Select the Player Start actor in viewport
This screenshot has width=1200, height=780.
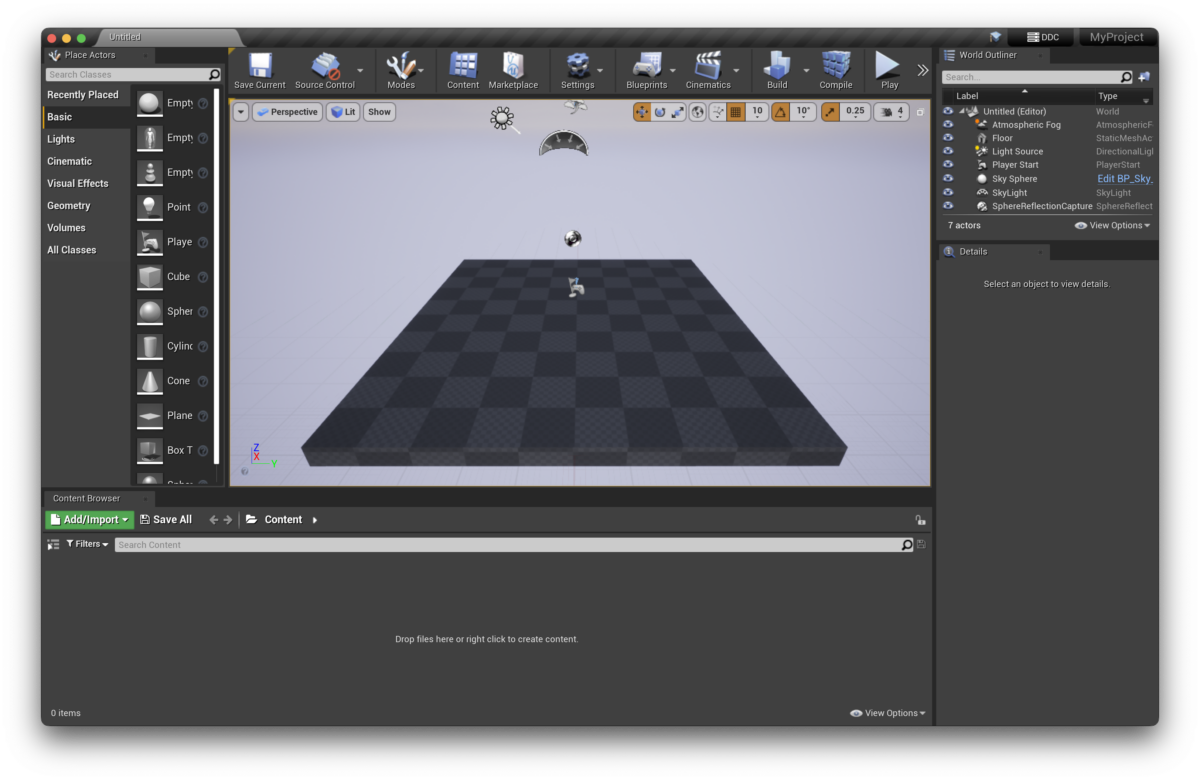574,287
